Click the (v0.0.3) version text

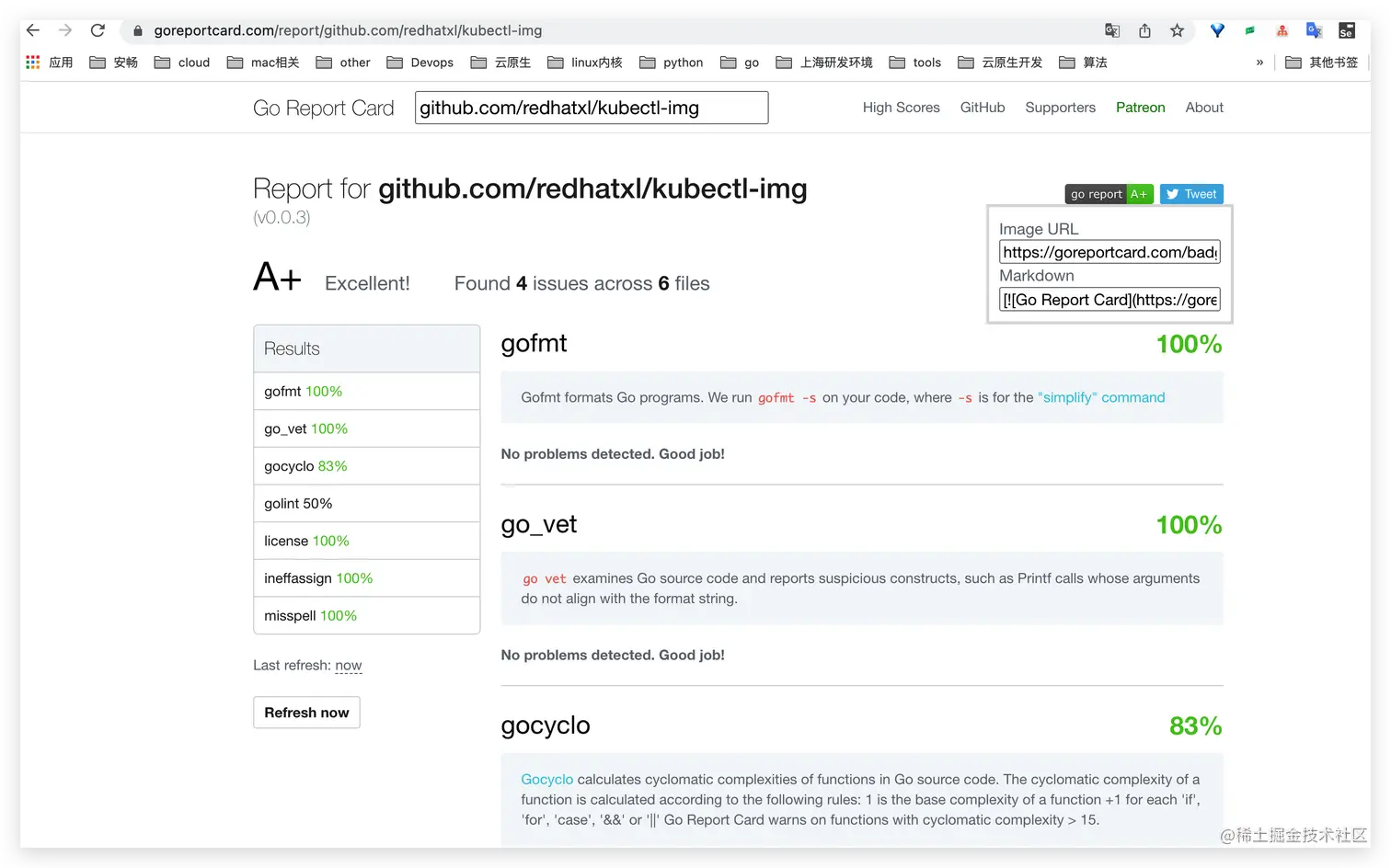point(282,218)
